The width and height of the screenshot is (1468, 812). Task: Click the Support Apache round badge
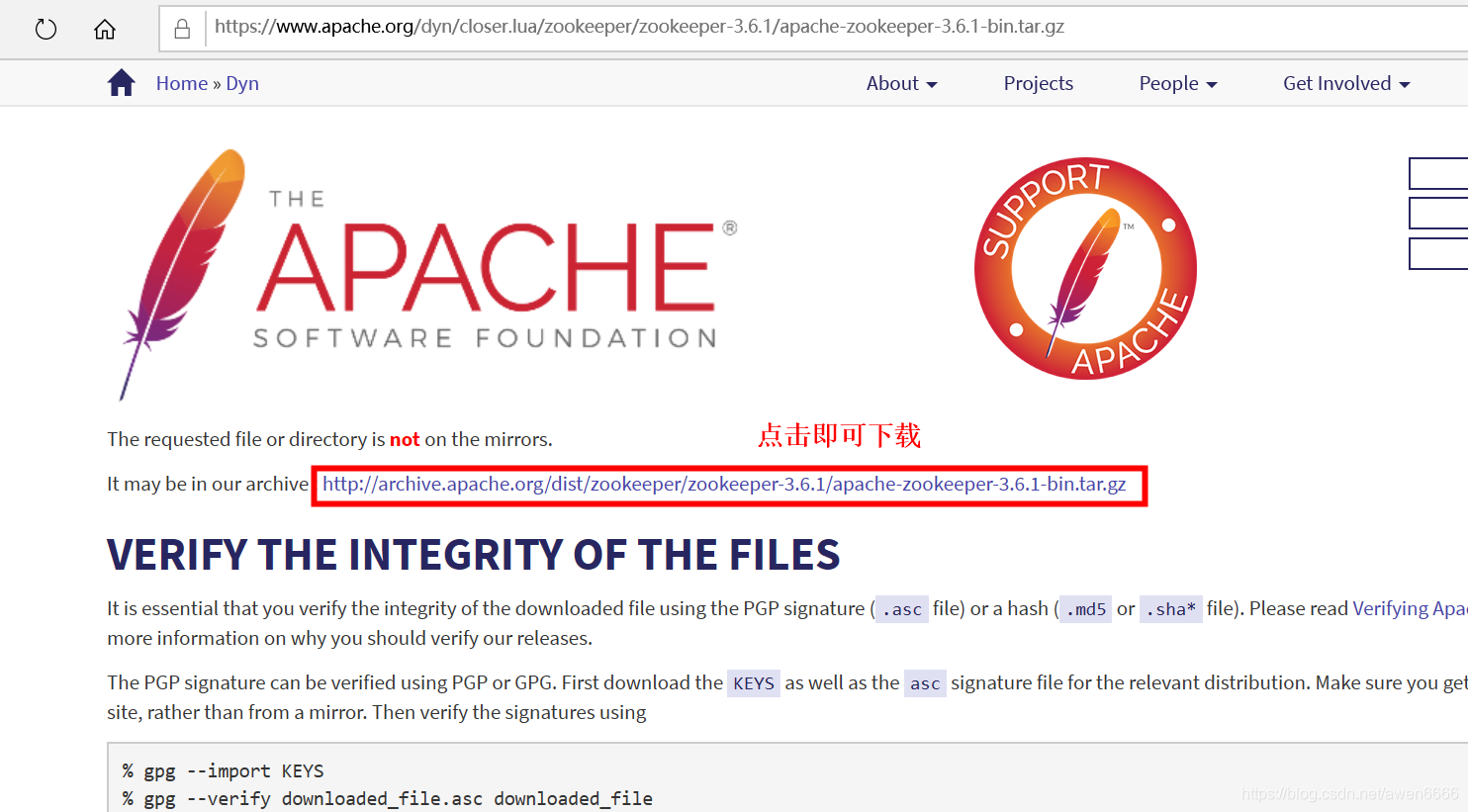coord(1085,268)
